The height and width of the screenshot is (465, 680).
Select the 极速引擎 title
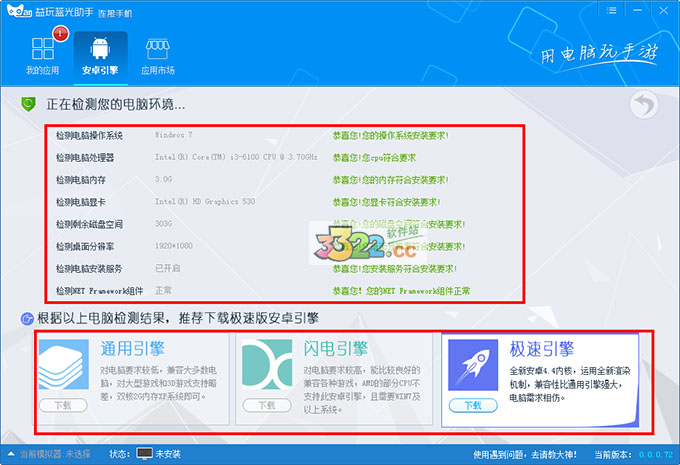tap(542, 349)
